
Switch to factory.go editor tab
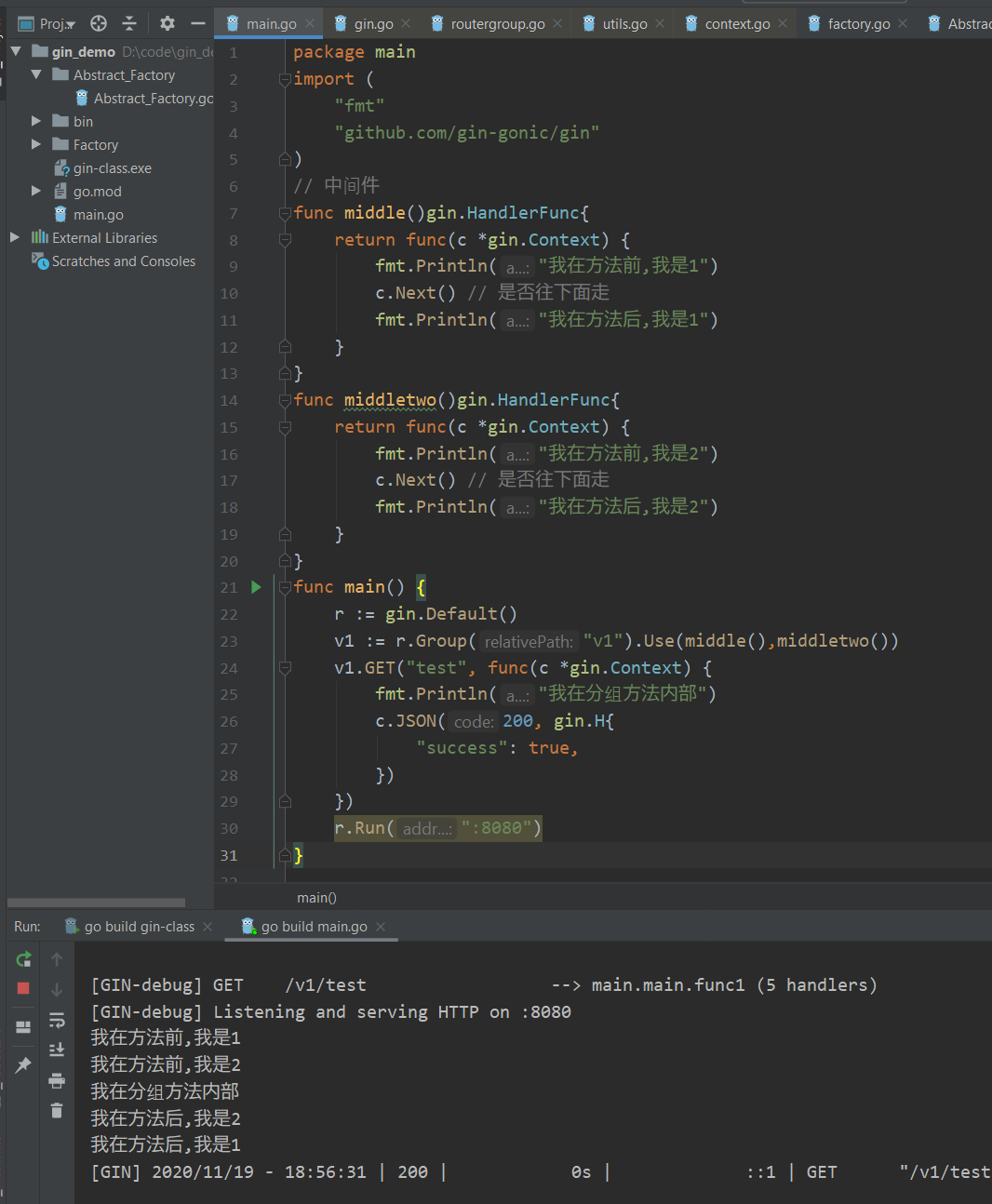point(859,24)
